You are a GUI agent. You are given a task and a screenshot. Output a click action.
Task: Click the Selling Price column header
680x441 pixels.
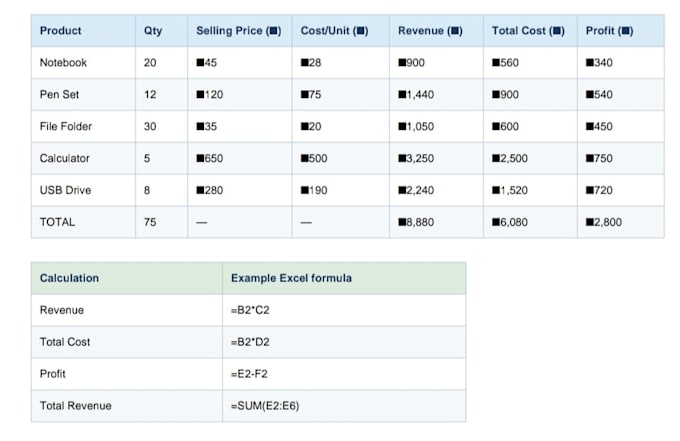pyautogui.click(x=239, y=31)
